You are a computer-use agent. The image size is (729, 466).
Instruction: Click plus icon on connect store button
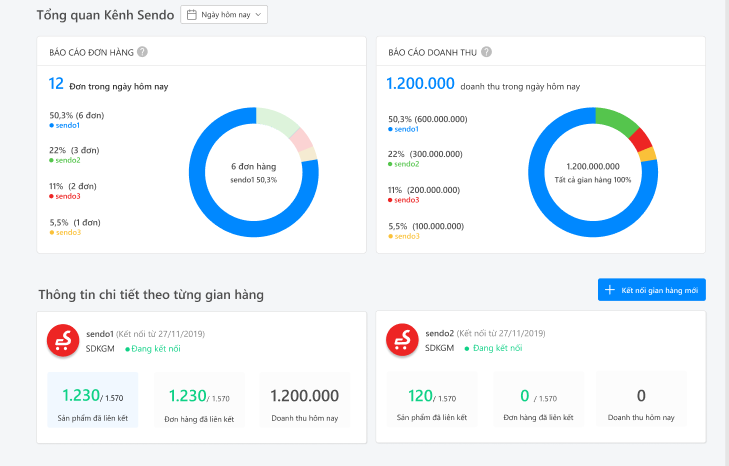(609, 290)
